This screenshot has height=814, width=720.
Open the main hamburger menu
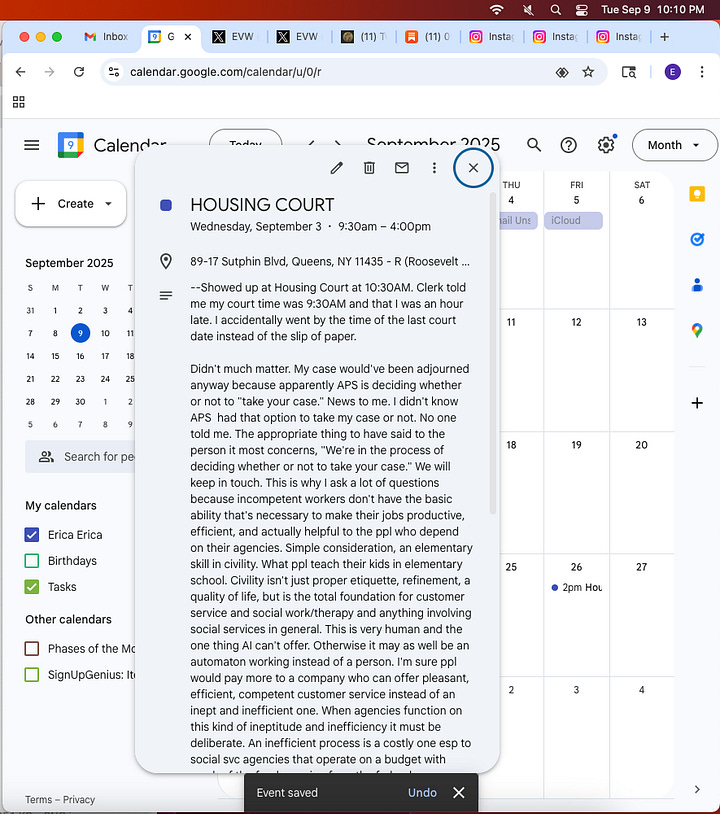pyautogui.click(x=32, y=145)
